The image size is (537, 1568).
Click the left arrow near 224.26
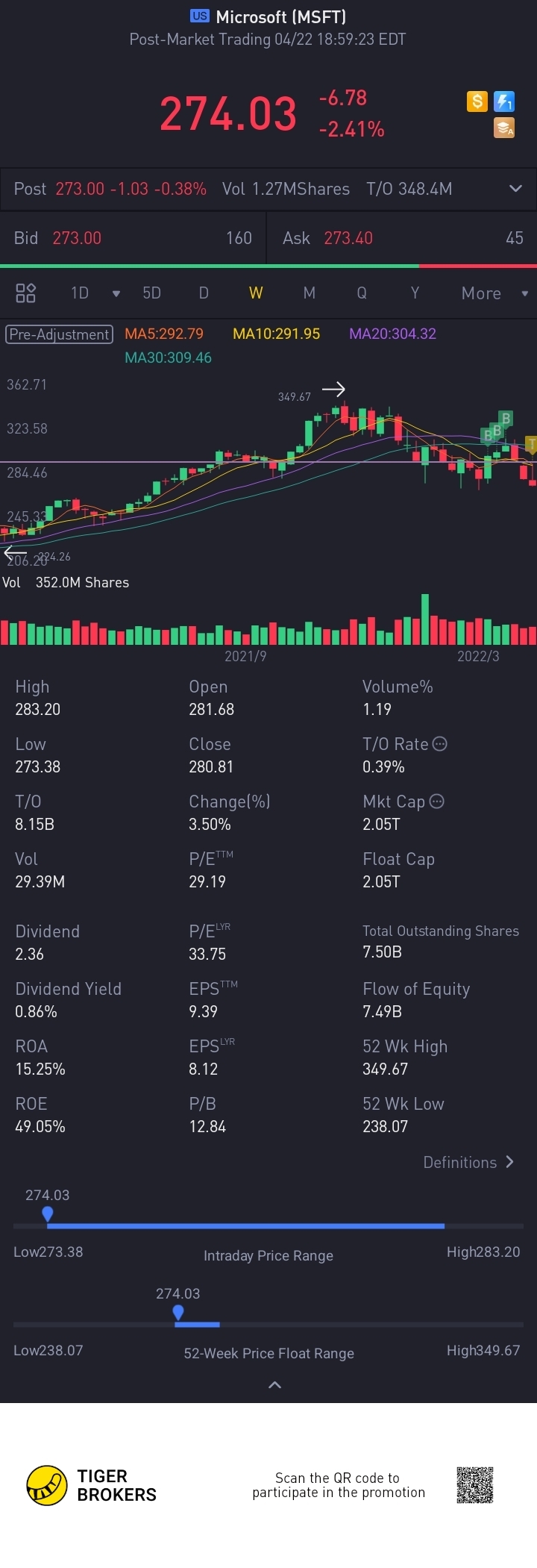15,553
